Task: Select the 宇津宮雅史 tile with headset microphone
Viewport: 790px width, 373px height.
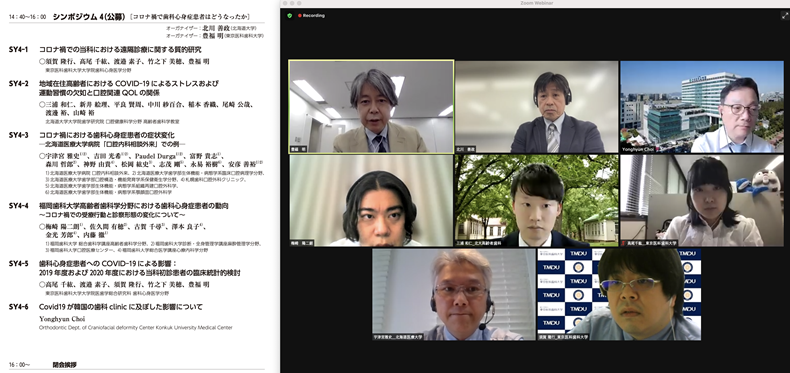Action: [x=453, y=294]
